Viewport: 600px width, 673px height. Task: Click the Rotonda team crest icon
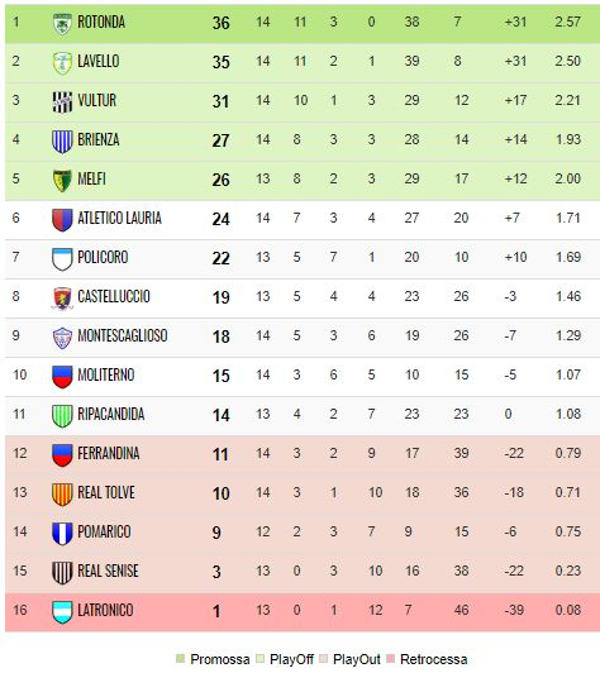point(62,23)
